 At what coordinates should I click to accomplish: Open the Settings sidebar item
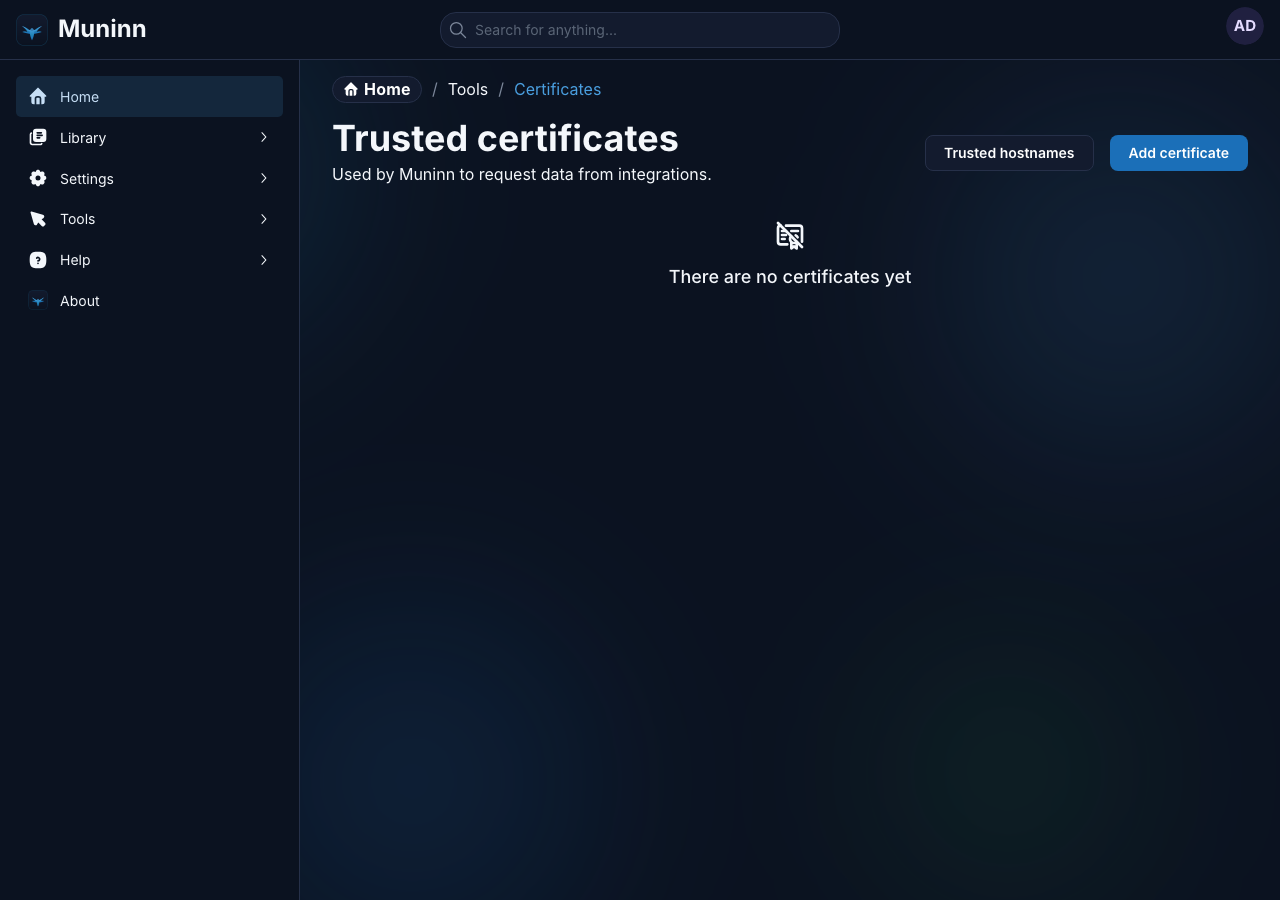click(x=149, y=178)
